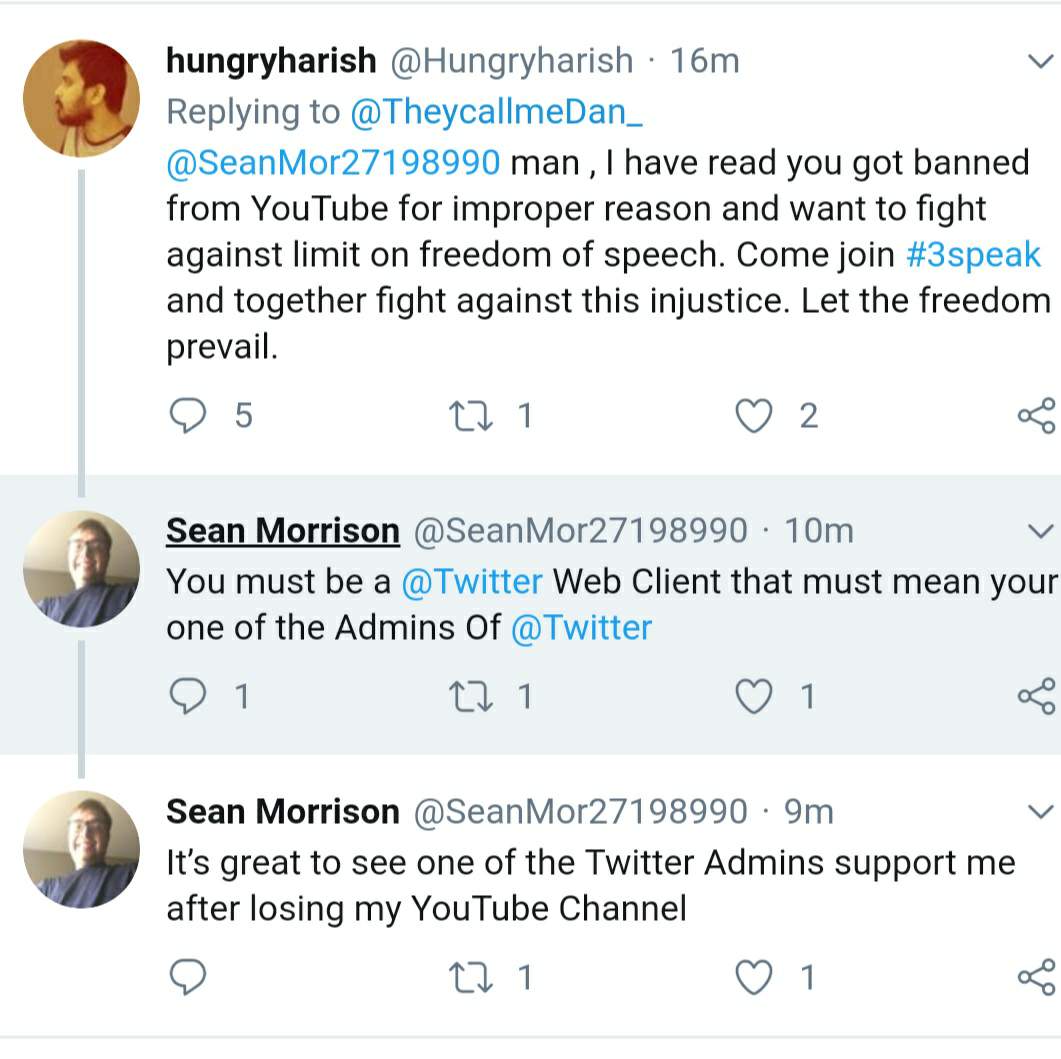
Task: Open options chevron on hungryharish's tweet
Action: 1040,62
